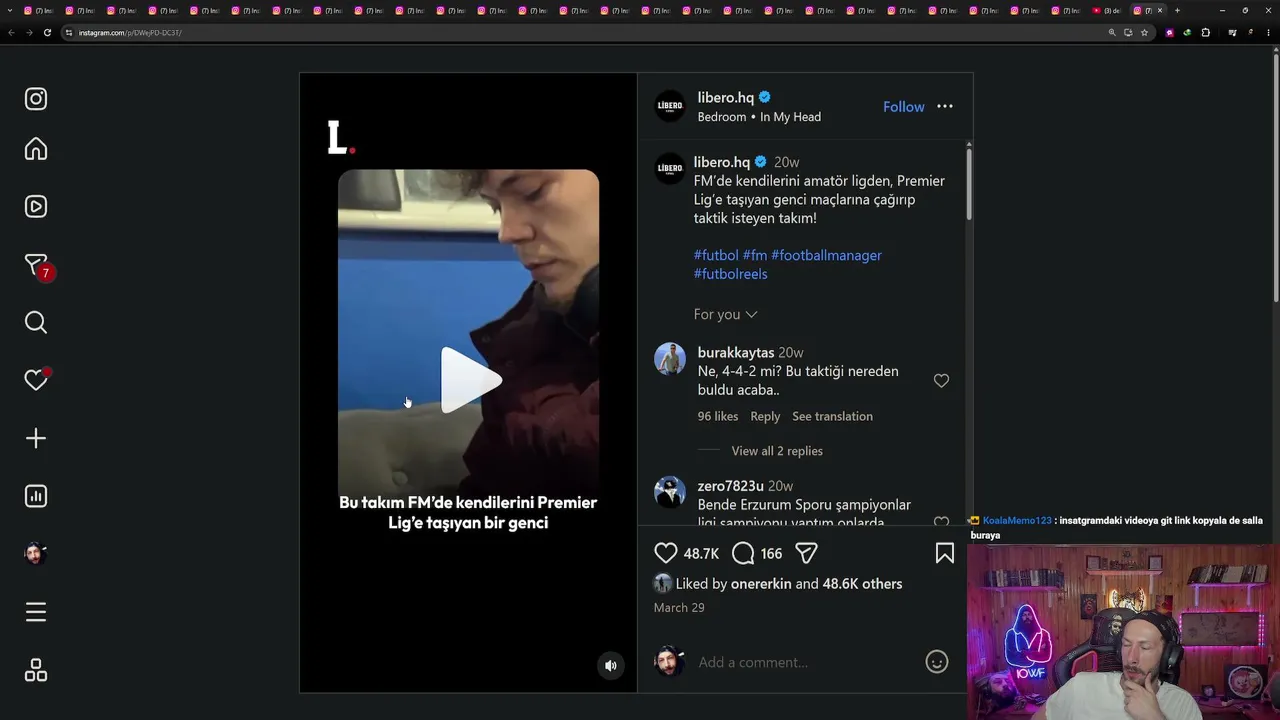Open the #fm hashtag
1280x720 pixels.
(755, 255)
